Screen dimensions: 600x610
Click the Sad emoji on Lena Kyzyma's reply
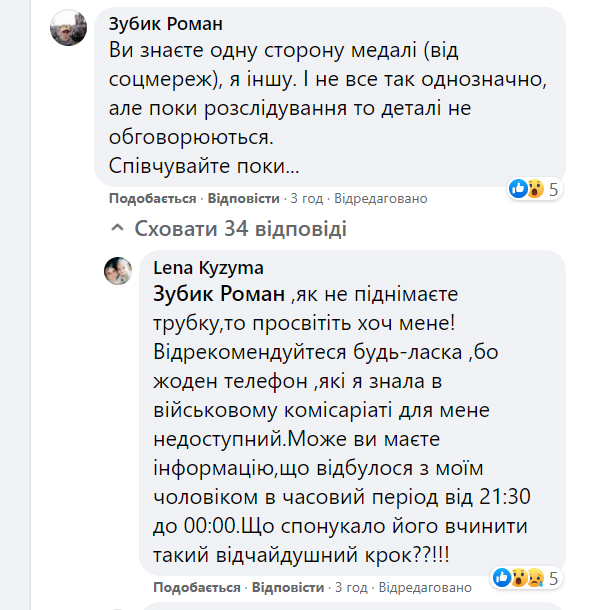pyautogui.click(x=535, y=577)
